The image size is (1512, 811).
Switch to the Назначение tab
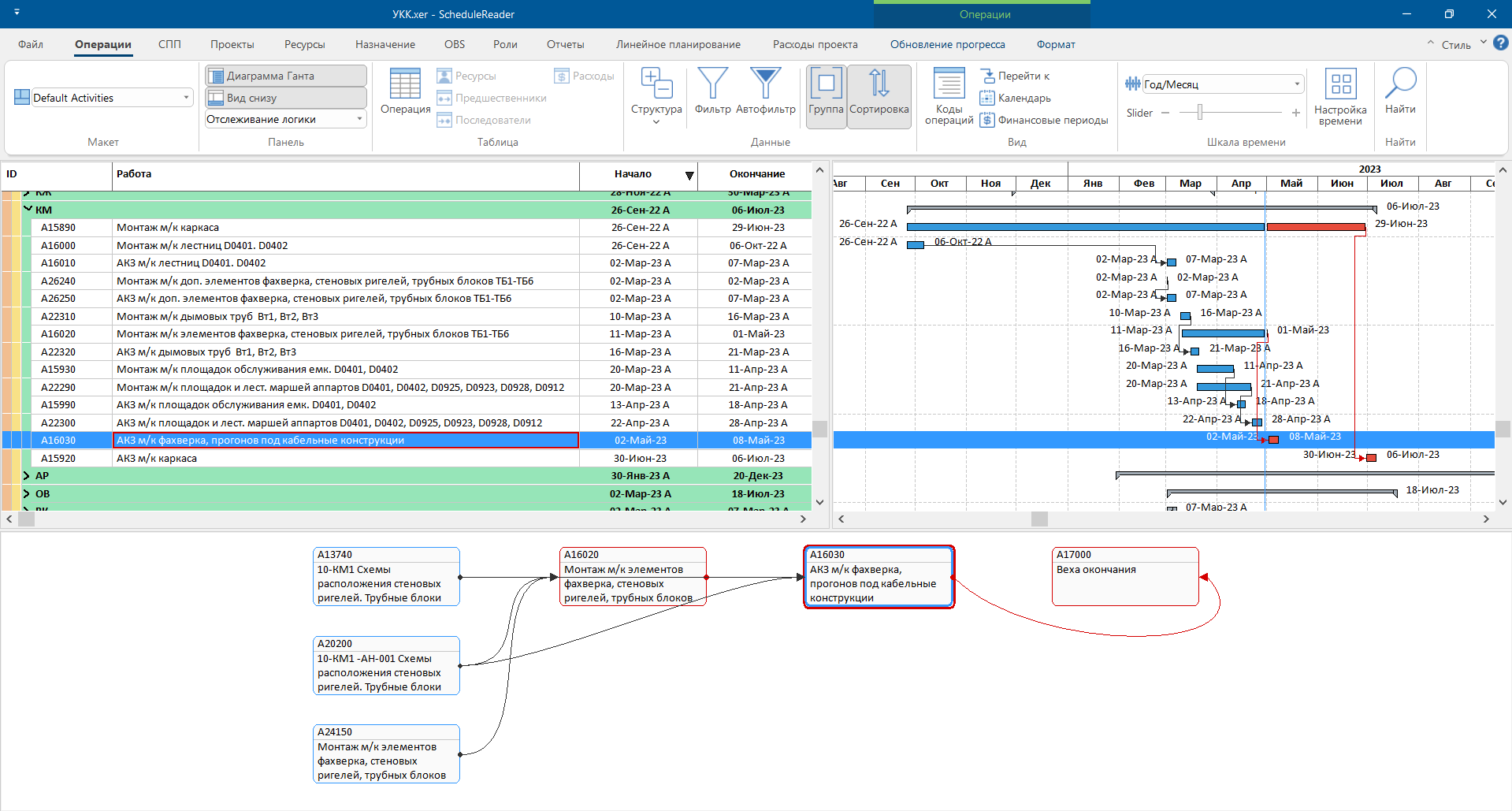coord(385,44)
